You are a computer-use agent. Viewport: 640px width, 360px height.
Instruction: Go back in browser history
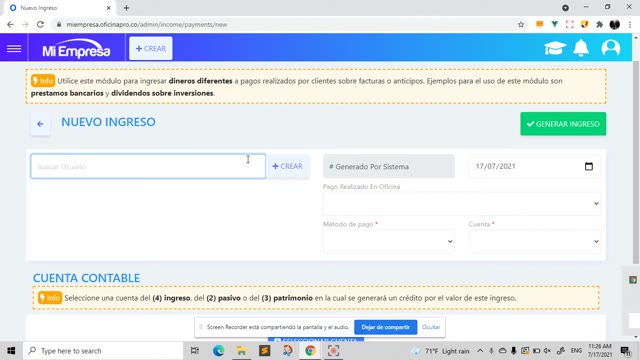(10, 24)
